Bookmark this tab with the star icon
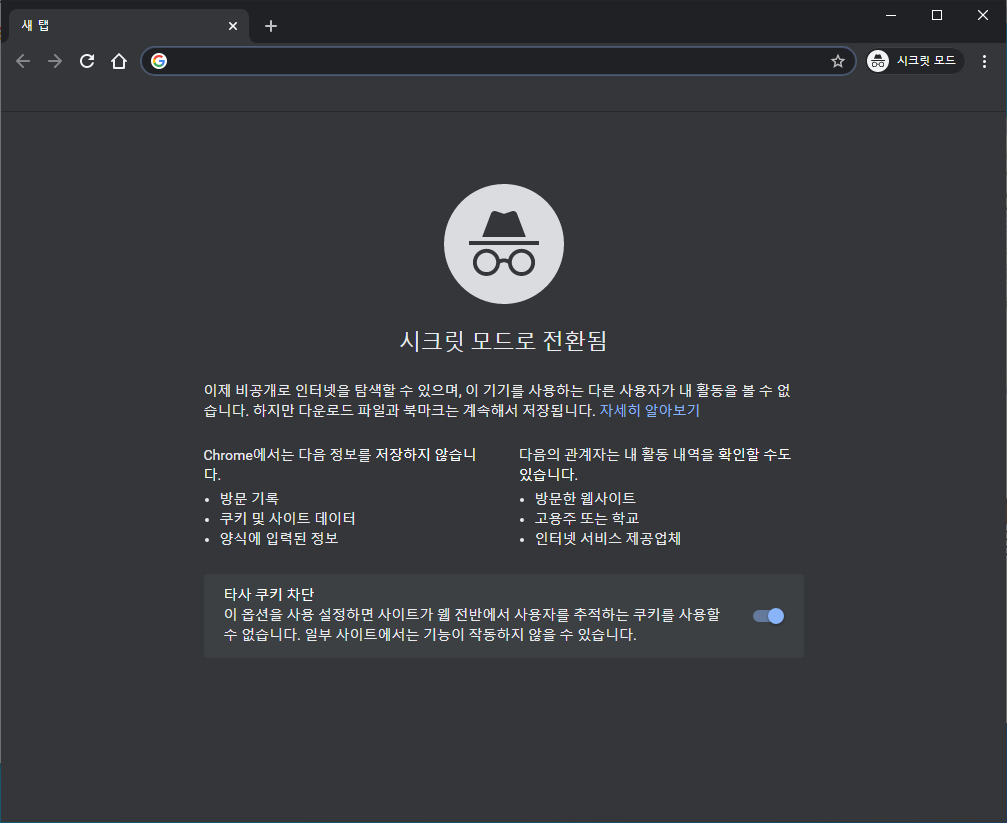 (837, 61)
